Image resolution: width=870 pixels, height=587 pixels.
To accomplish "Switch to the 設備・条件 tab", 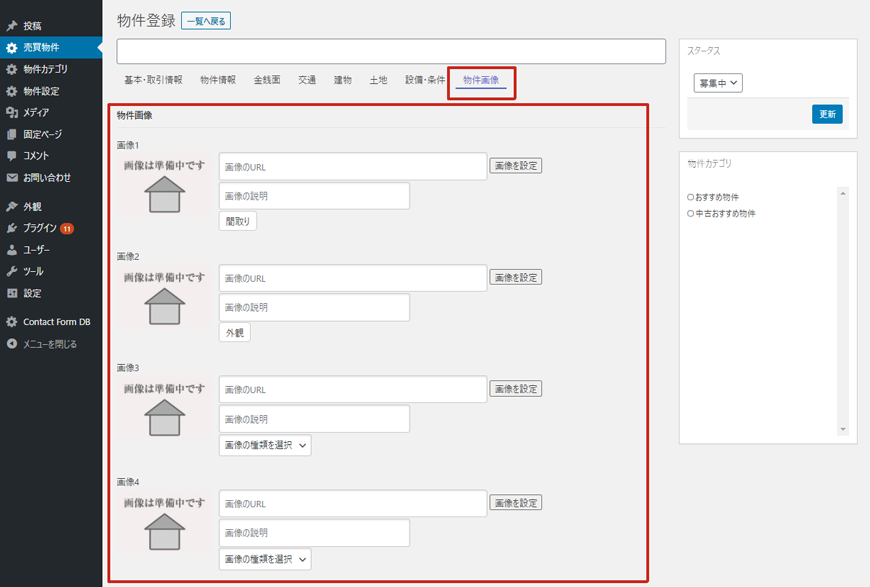I will [425, 80].
